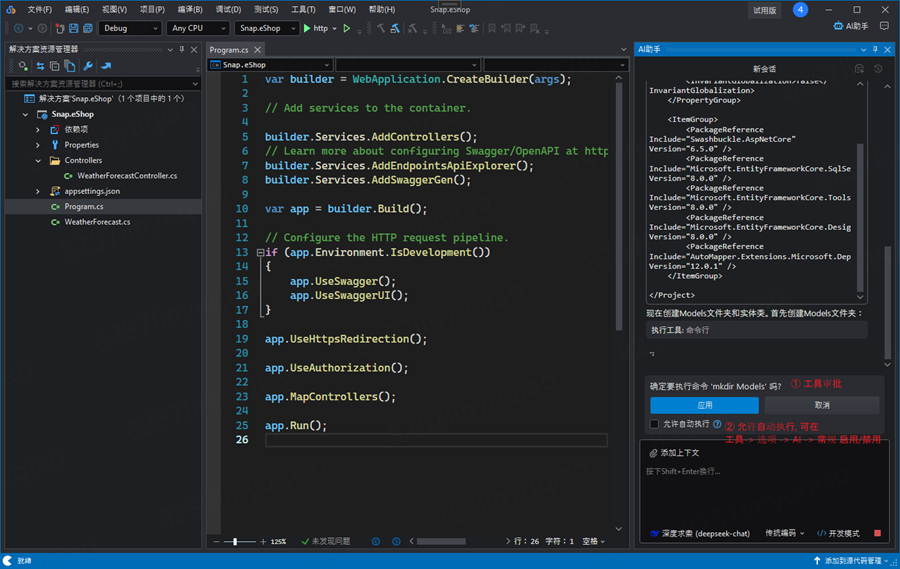Click the paperclip Add Context icon
This screenshot has width=900, height=569.
653,453
